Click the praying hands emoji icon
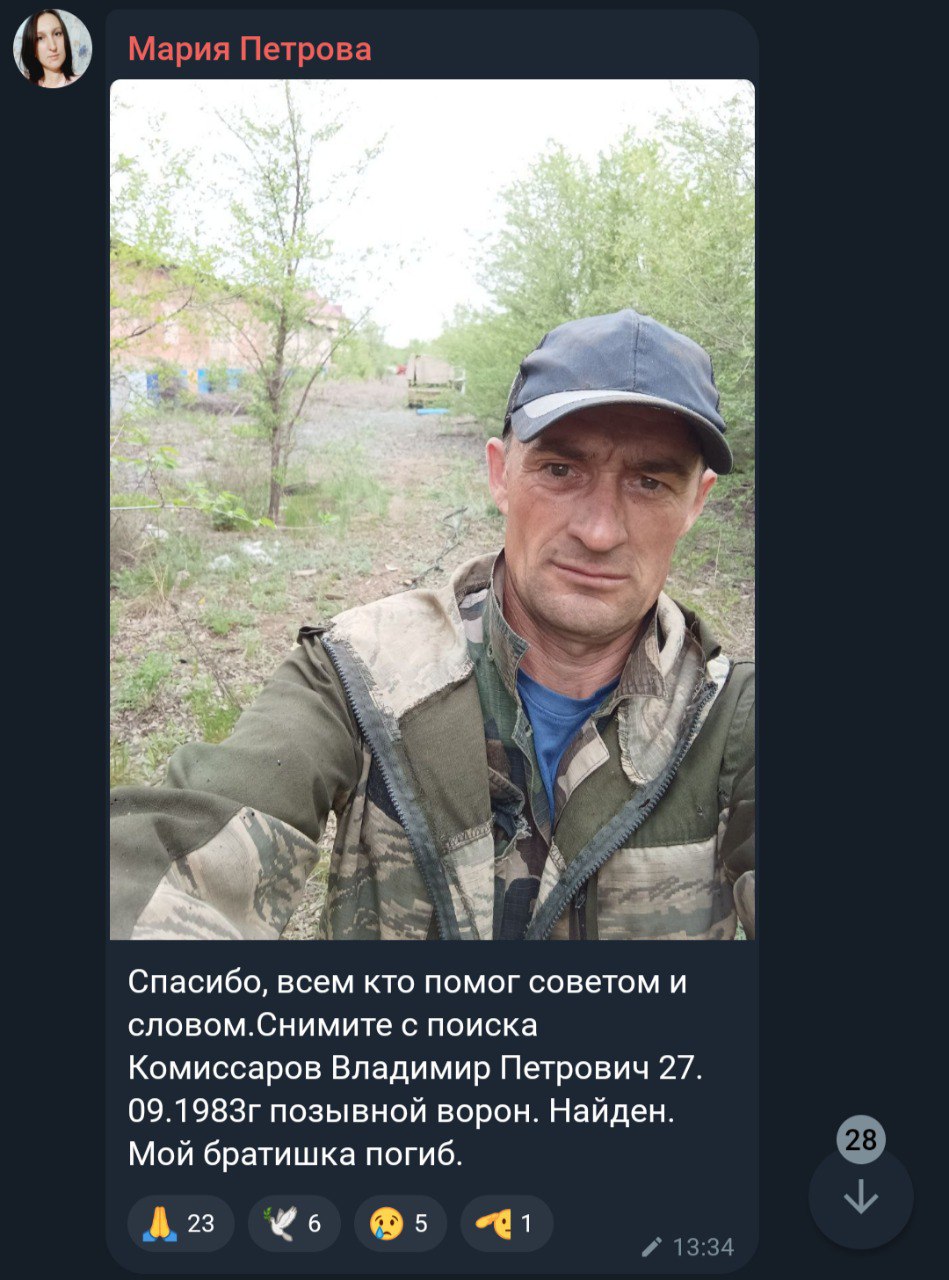Image resolution: width=949 pixels, height=1280 pixels. pos(160,1223)
